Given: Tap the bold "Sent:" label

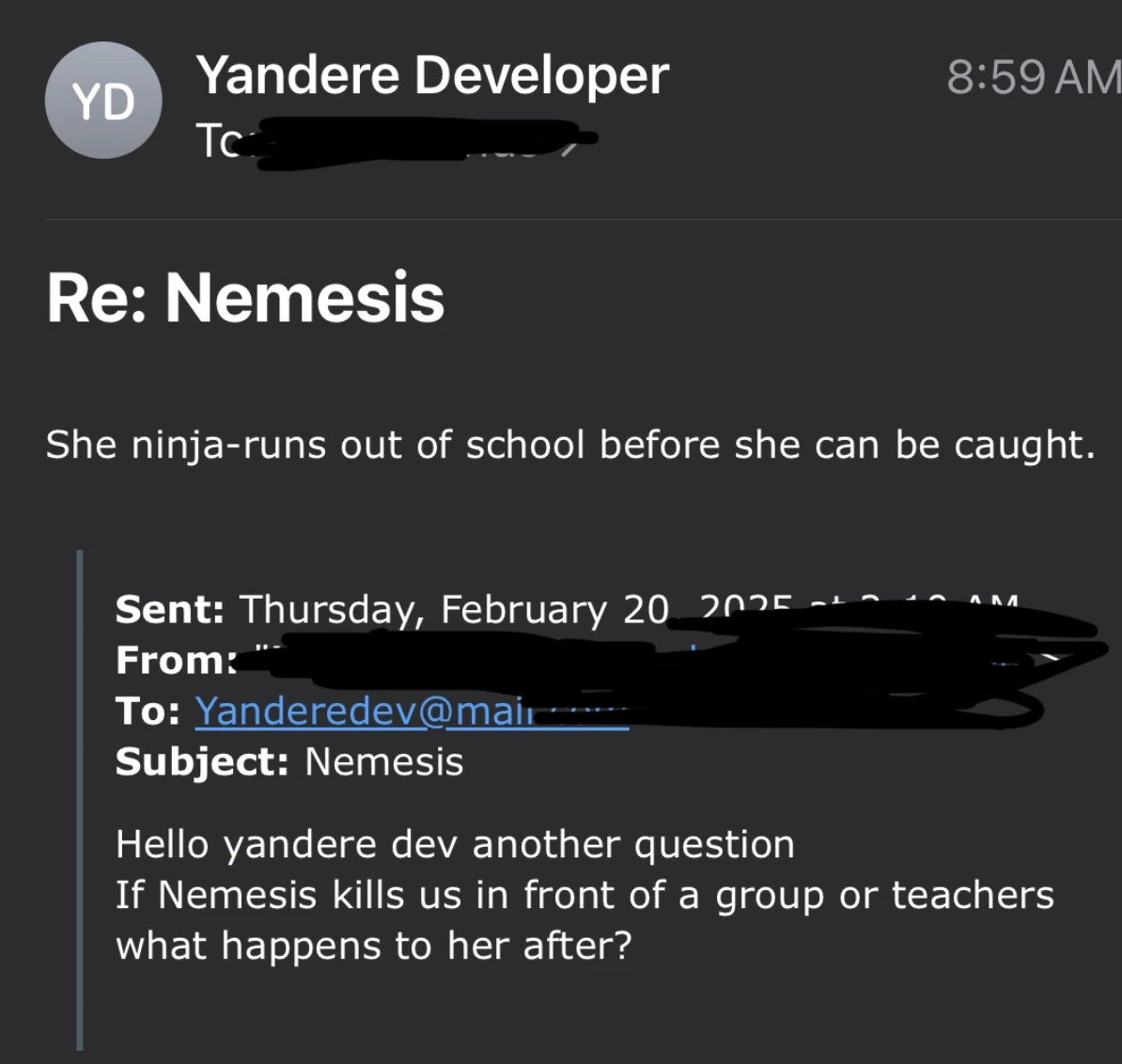Looking at the screenshot, I should [x=169, y=609].
